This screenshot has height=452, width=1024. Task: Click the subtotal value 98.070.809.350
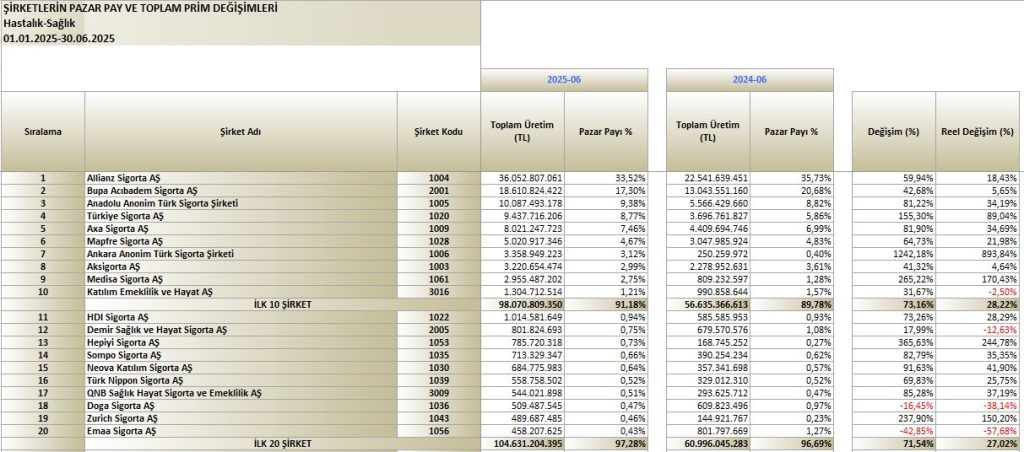(x=523, y=304)
